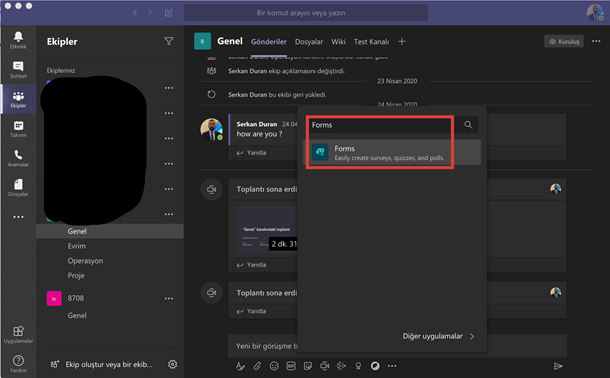This screenshot has width=610, height=378.
Task: Open Sohbet chat in sidebar
Action: click(18, 70)
